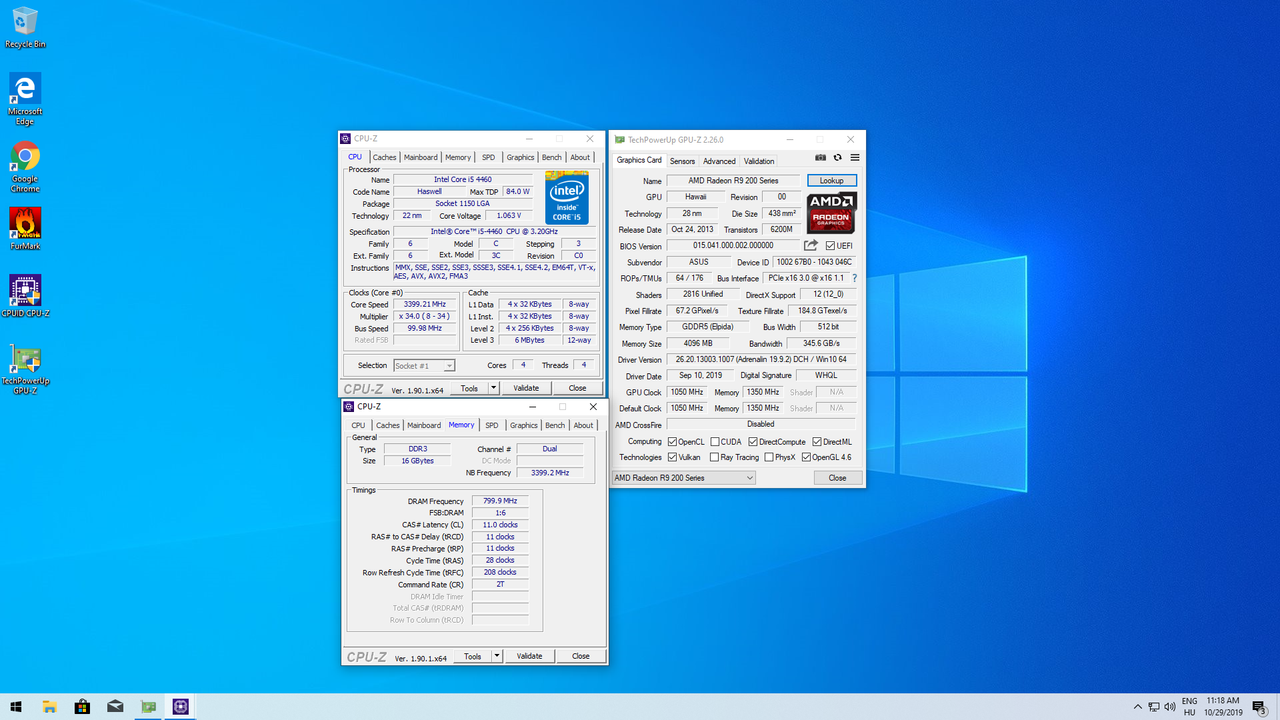Toggle the DirectML checkbox

click(x=817, y=442)
